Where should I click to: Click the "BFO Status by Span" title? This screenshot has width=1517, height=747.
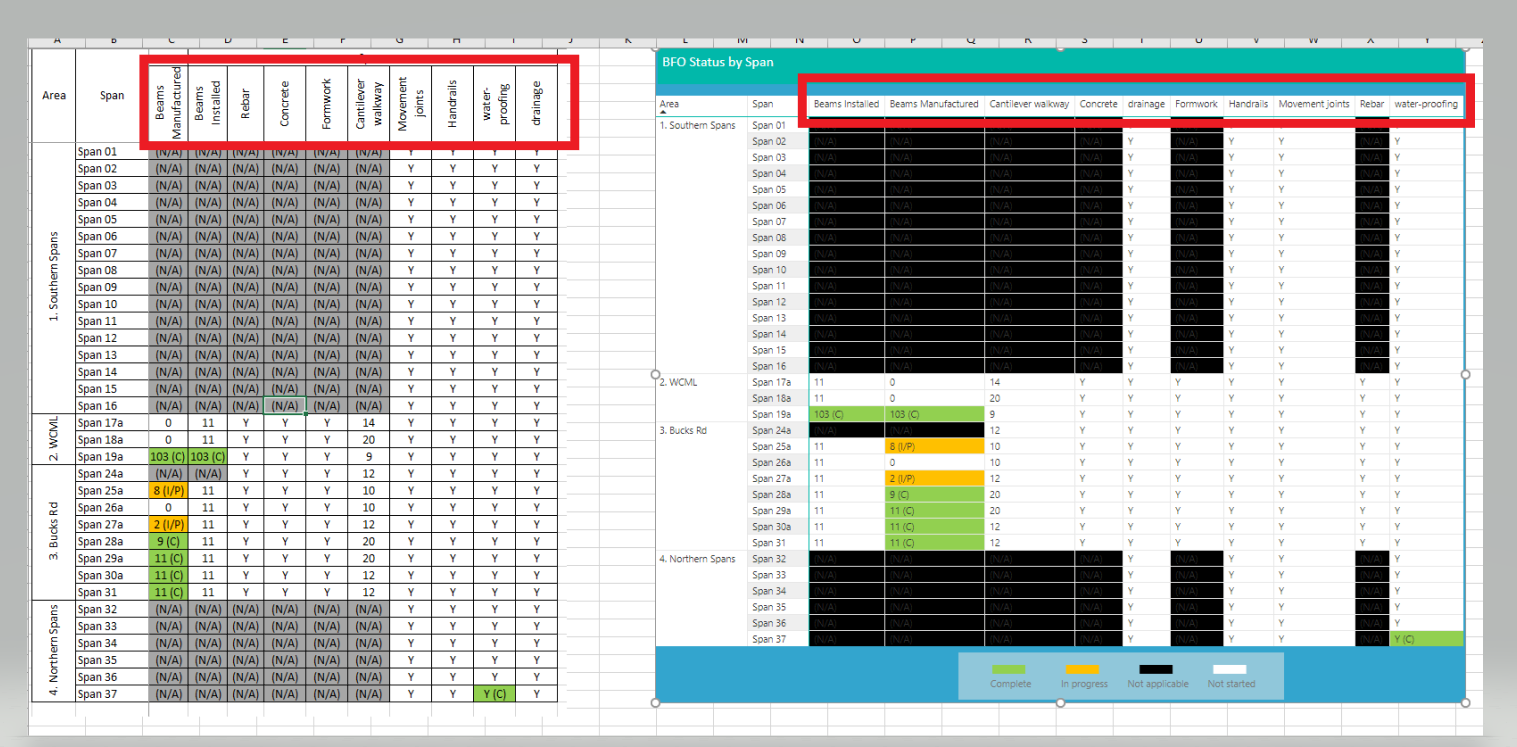click(x=717, y=62)
